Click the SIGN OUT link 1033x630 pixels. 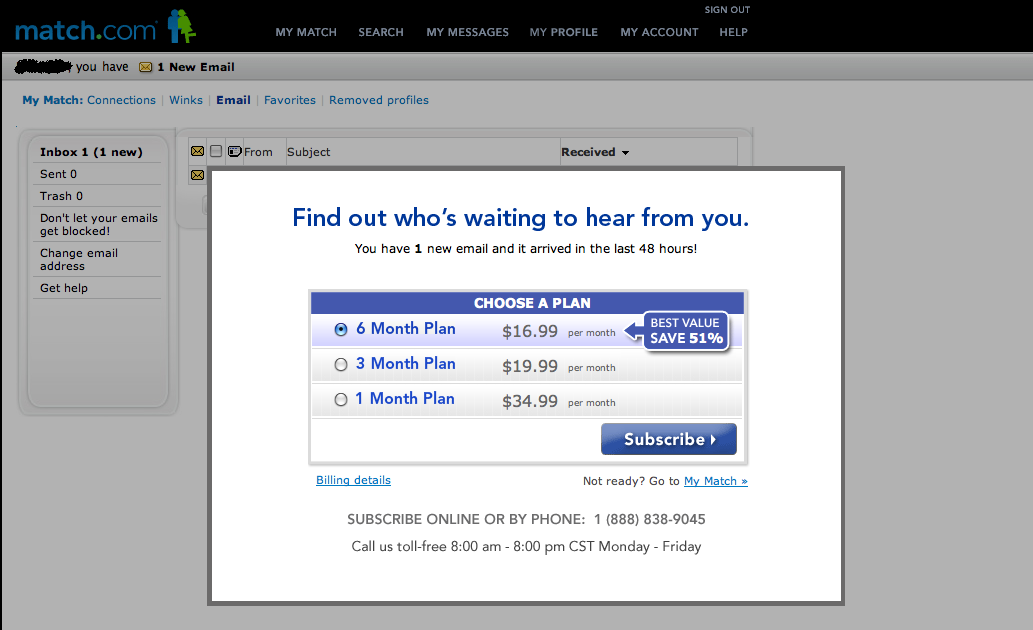point(727,10)
